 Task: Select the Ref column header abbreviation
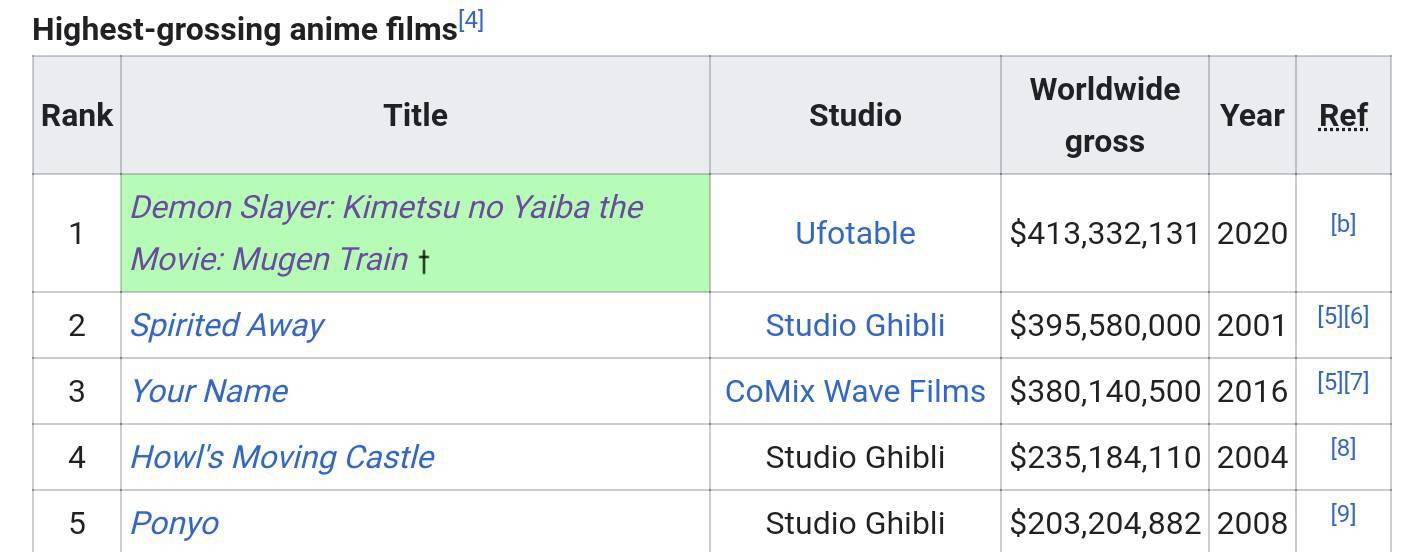[1343, 115]
